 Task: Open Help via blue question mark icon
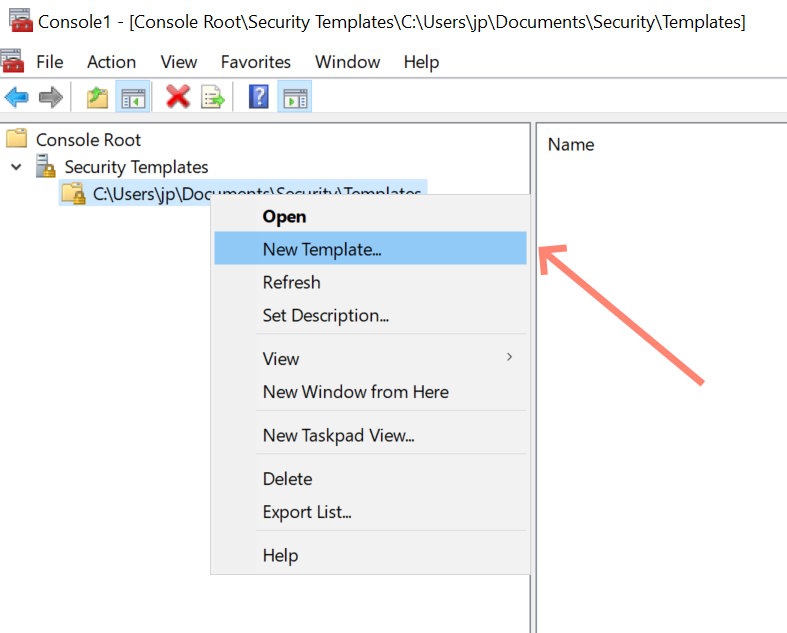coord(258,97)
